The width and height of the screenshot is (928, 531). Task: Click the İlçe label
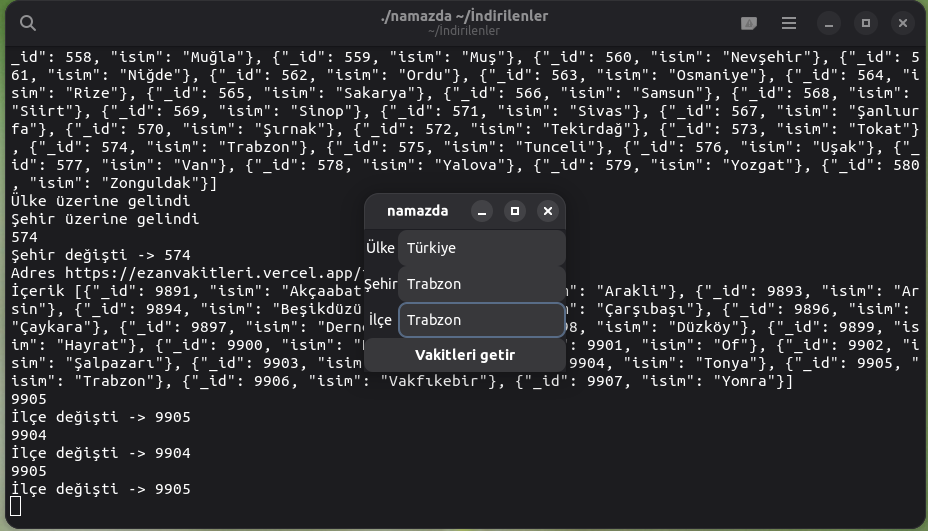[380, 320]
